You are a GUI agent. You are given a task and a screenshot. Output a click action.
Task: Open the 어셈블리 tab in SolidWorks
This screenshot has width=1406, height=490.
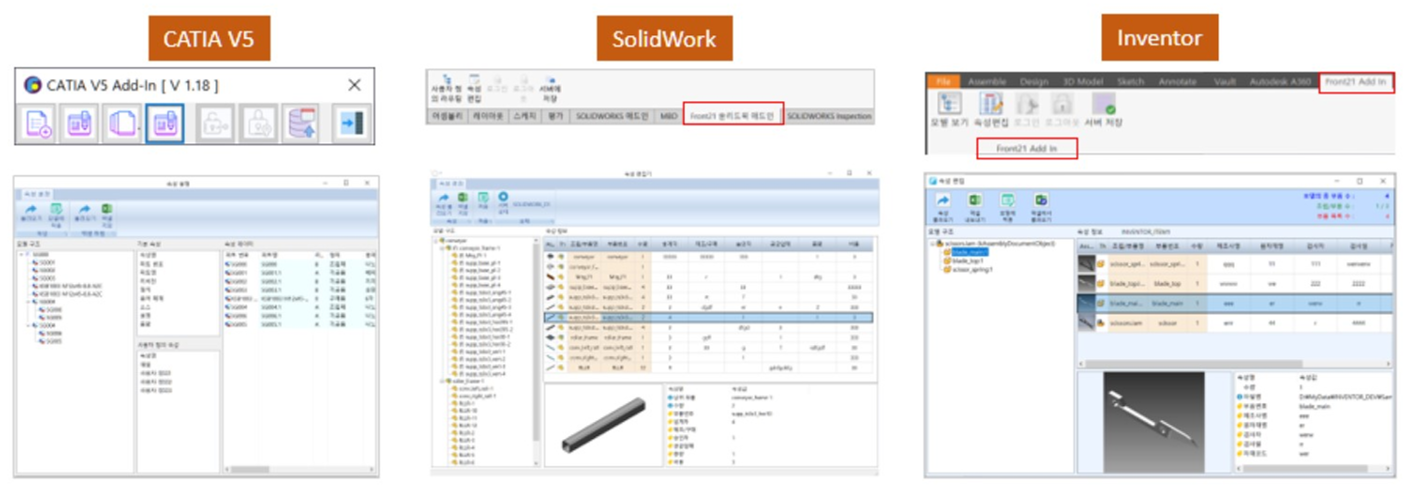pos(449,116)
